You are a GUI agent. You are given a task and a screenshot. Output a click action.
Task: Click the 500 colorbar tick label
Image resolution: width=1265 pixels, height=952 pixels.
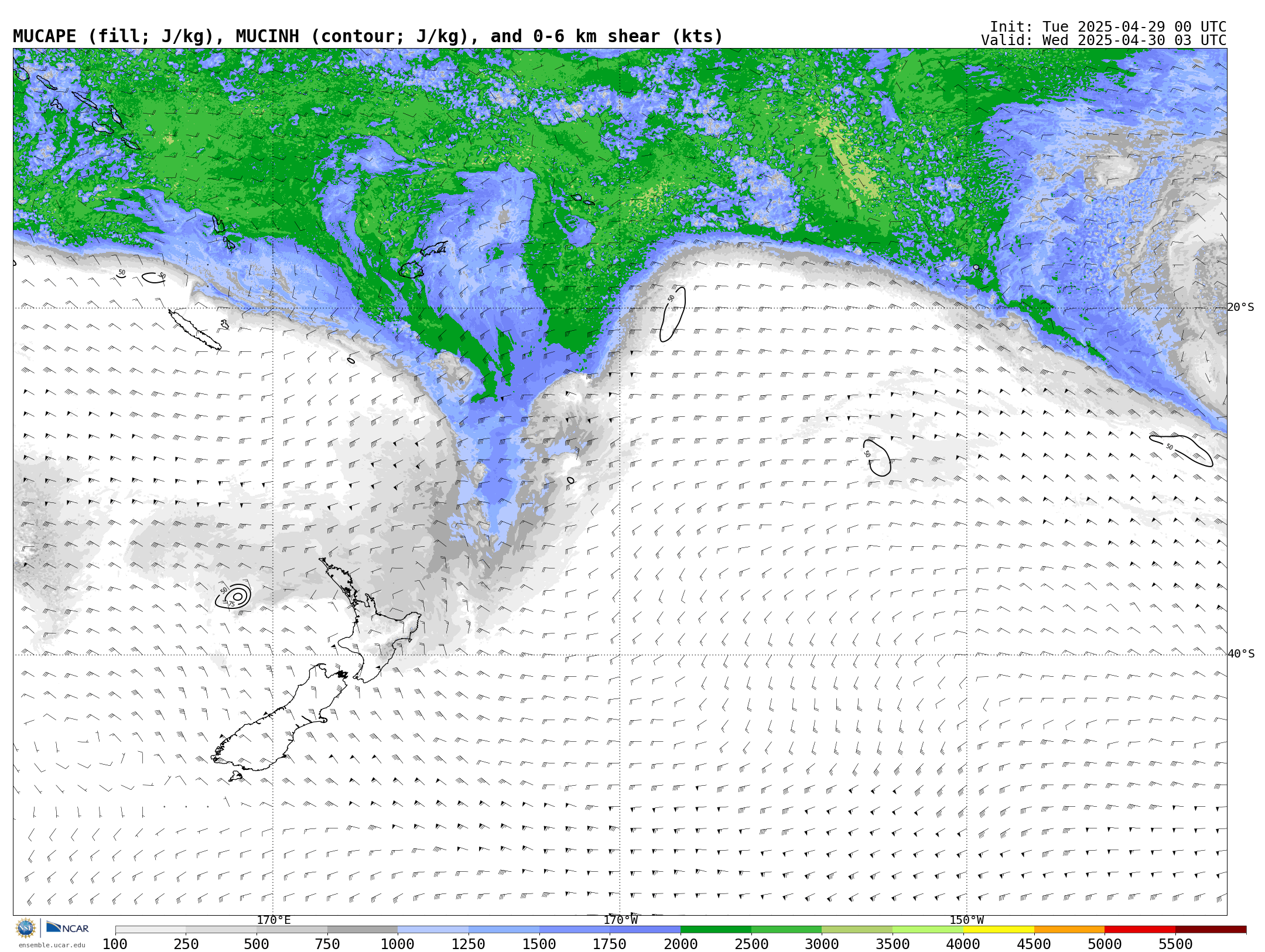point(257,944)
